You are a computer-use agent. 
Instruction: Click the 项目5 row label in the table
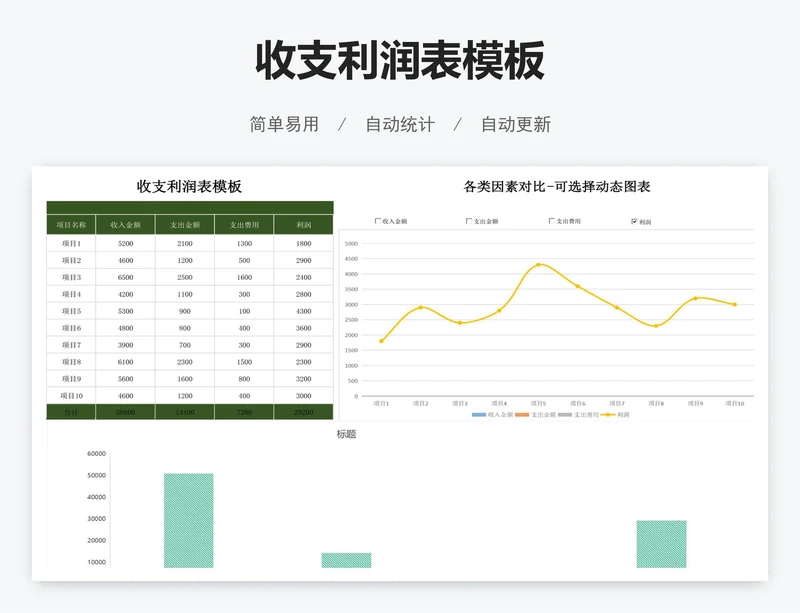tap(71, 311)
